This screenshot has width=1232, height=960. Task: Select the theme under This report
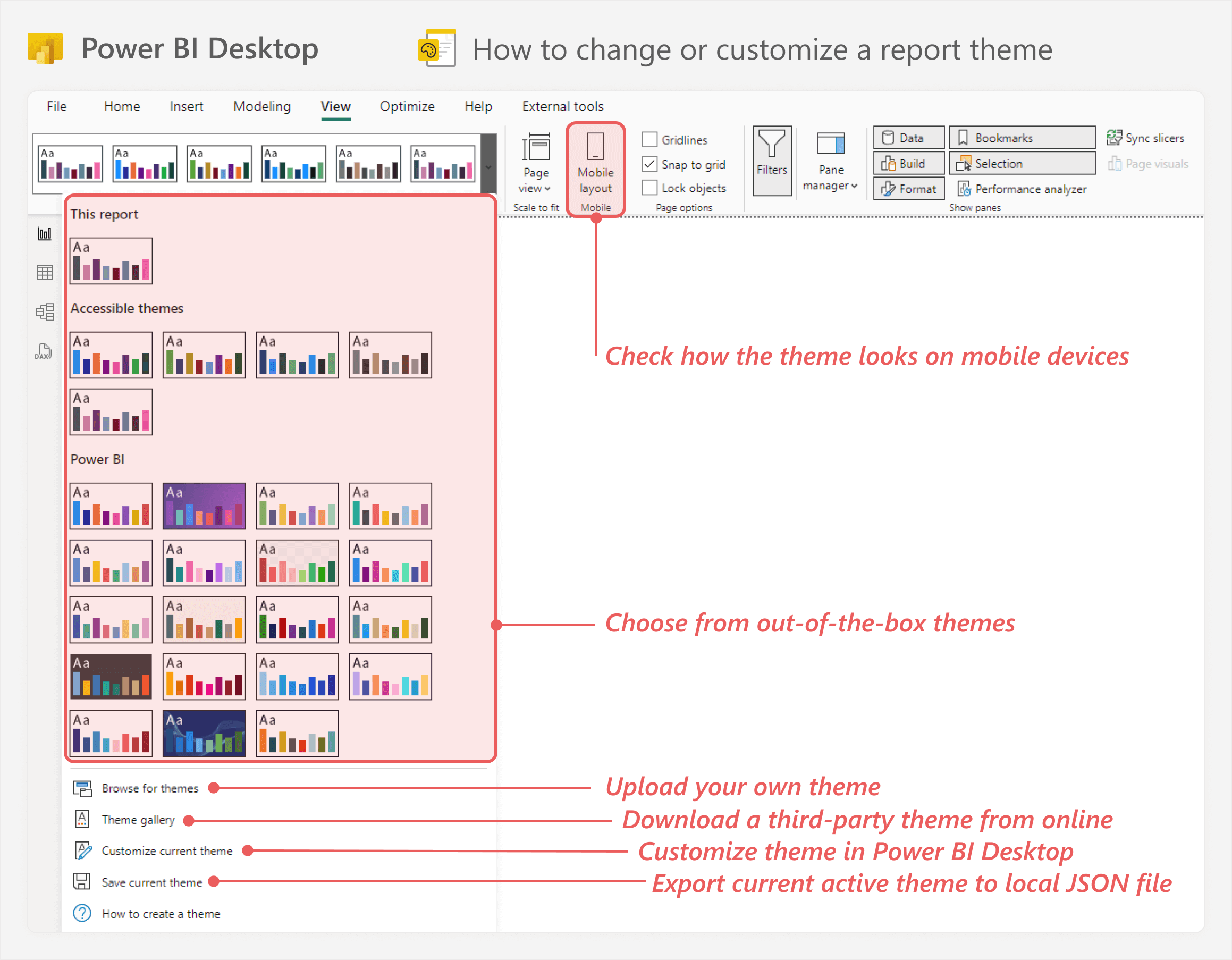pos(111,260)
